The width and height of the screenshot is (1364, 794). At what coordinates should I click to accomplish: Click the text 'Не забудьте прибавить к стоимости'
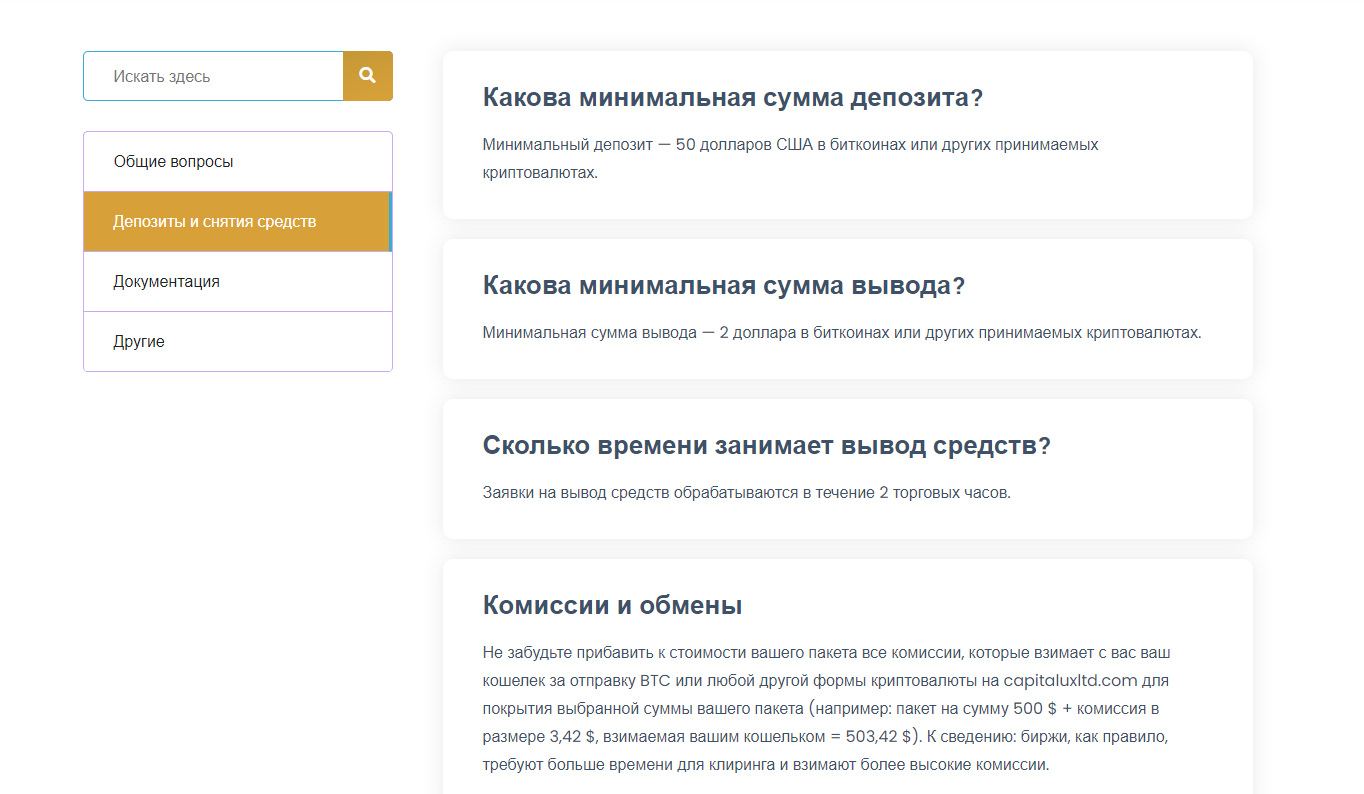(612, 653)
